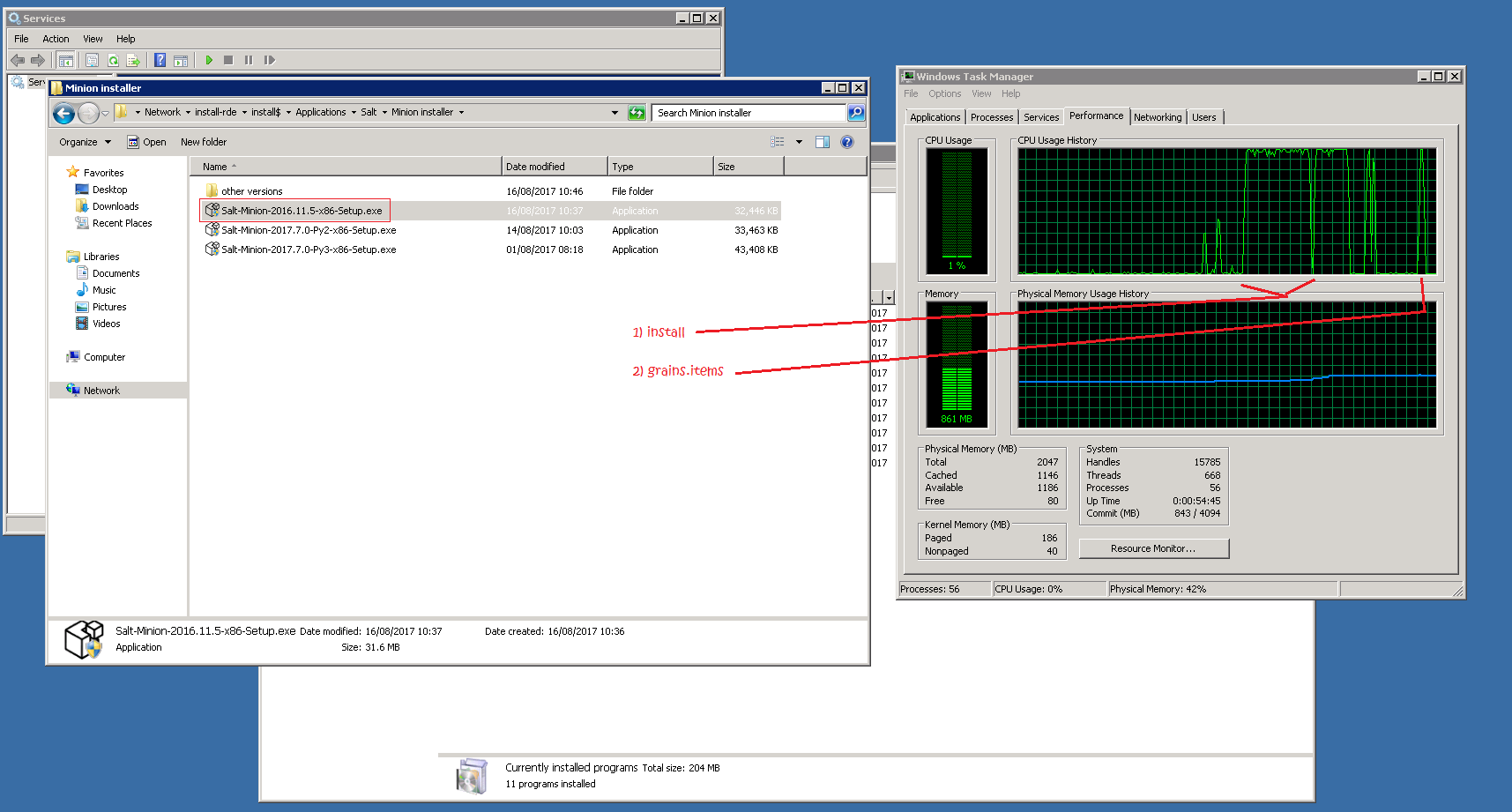The height and width of the screenshot is (812, 1512).
Task: Select the Start Service icon in Services toolbar
Action: [209, 59]
